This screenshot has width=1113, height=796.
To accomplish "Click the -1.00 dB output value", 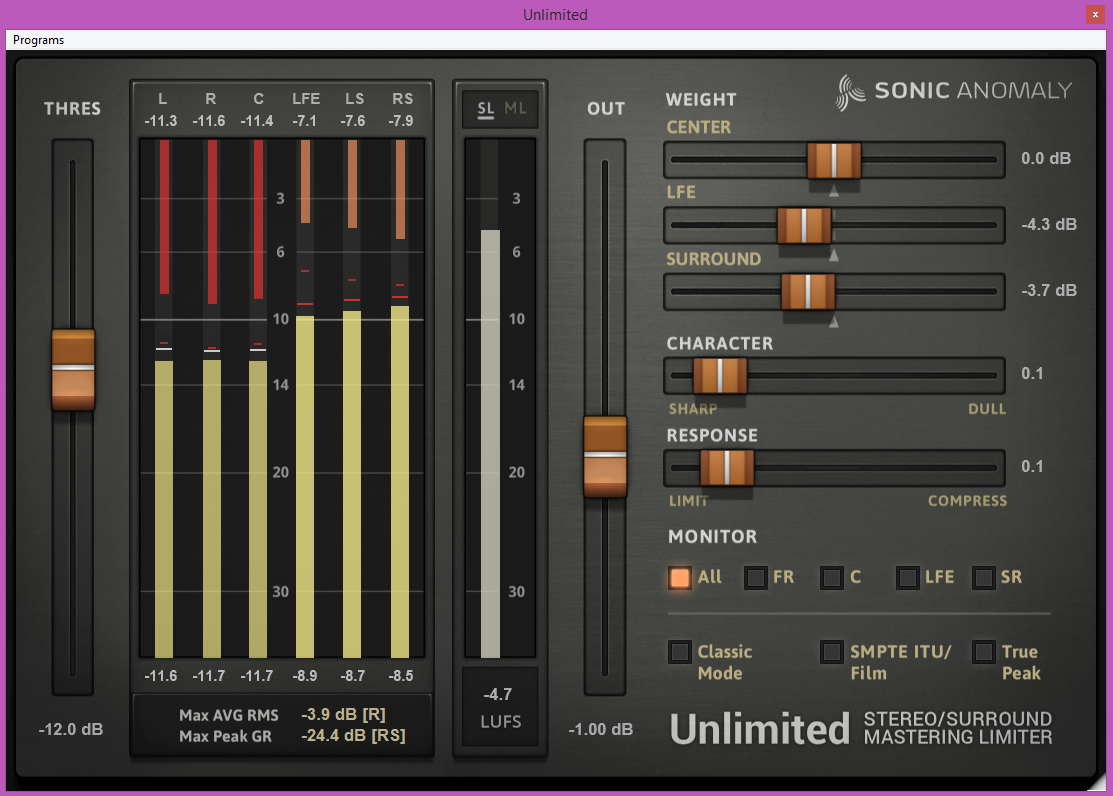I will (x=601, y=729).
